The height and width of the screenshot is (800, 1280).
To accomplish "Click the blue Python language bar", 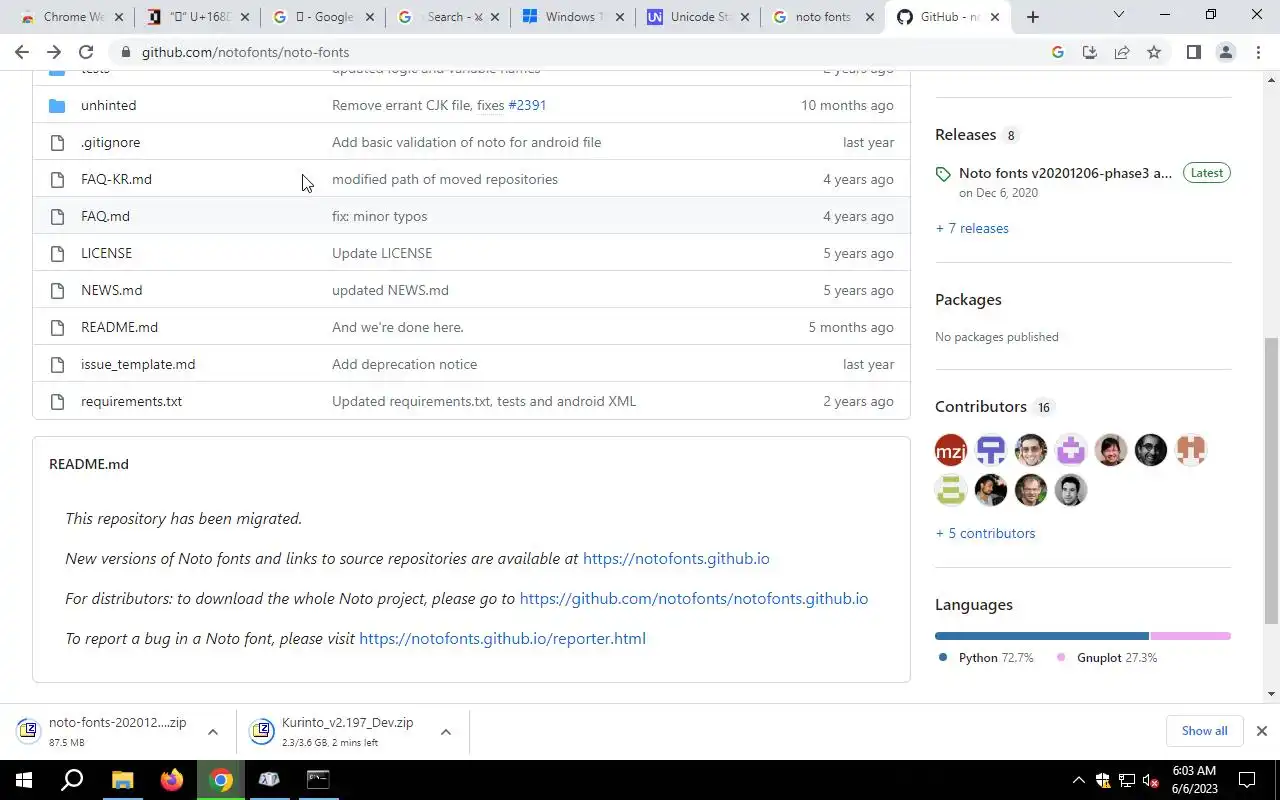I will pyautogui.click(x=1041, y=636).
